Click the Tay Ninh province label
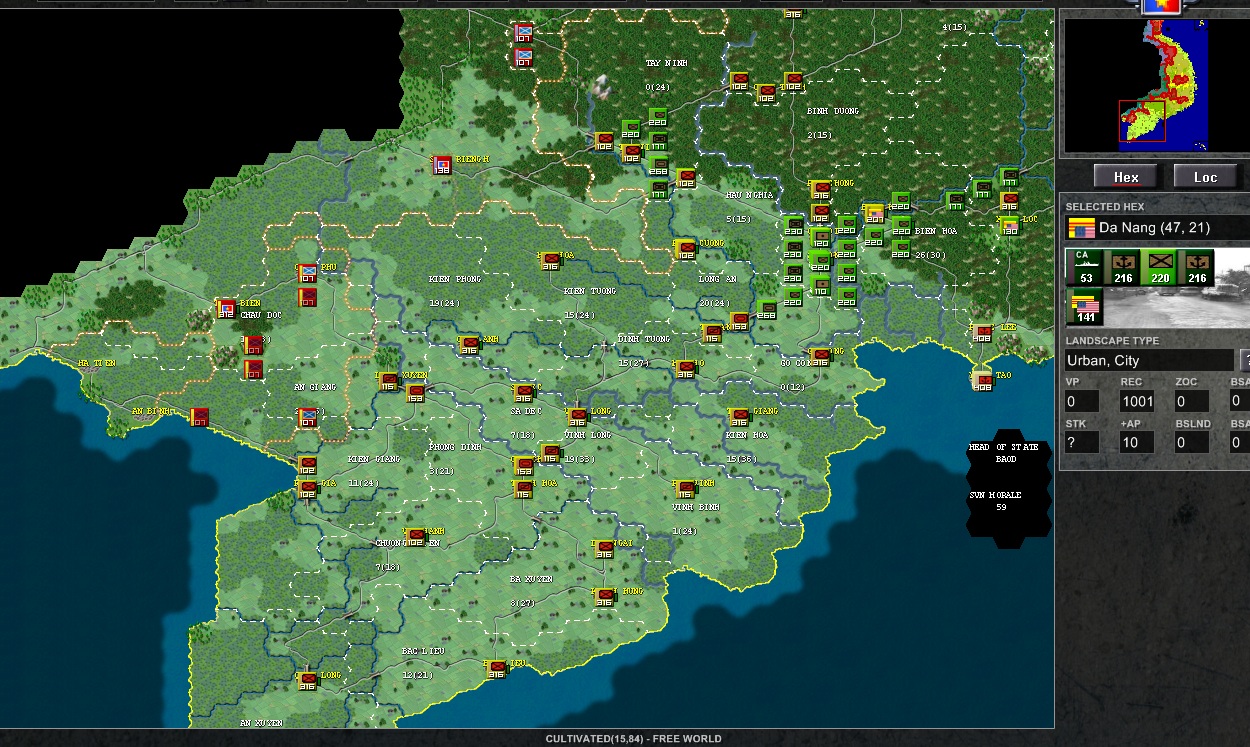 667,63
